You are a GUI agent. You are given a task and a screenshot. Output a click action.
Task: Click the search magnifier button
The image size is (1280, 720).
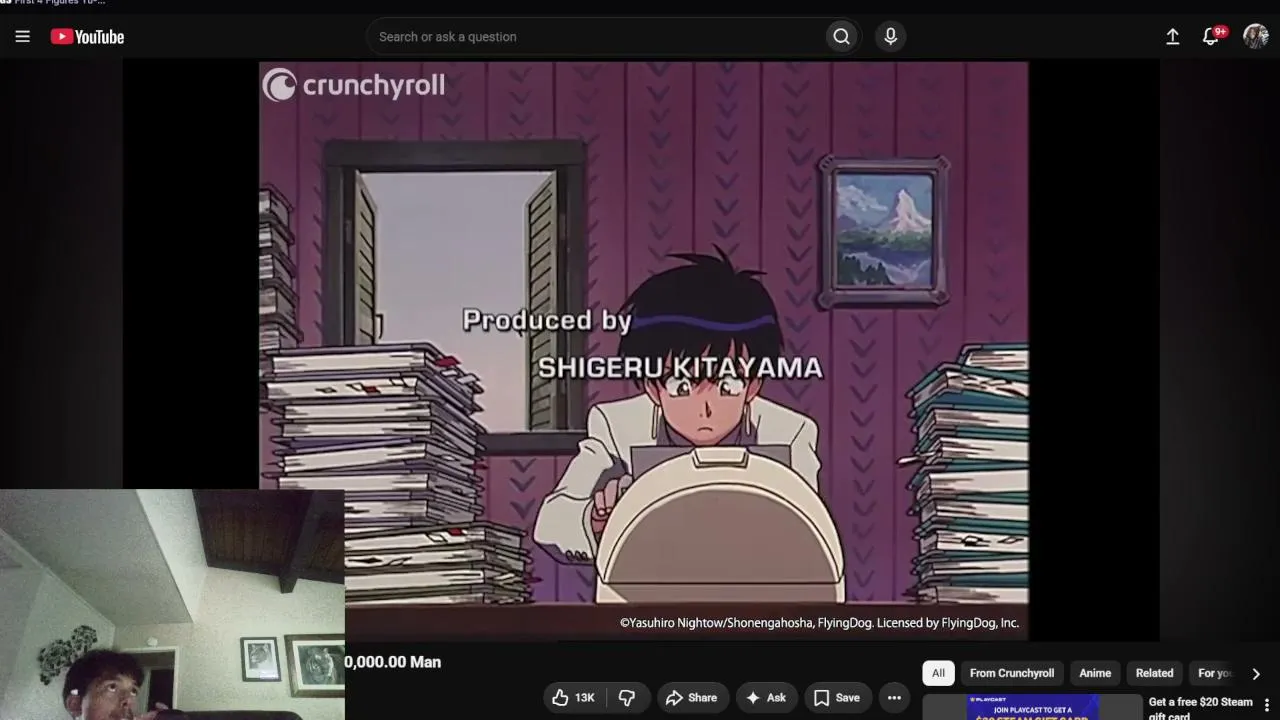coord(842,37)
